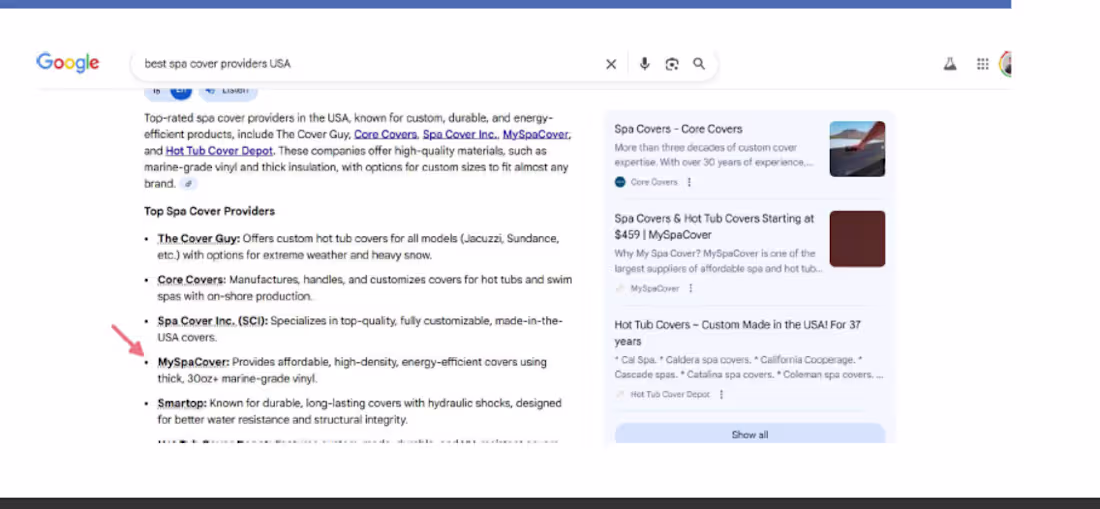This screenshot has width=1100, height=509.
Task: Click the Core Covers favicon in source card
Action: (x=619, y=182)
